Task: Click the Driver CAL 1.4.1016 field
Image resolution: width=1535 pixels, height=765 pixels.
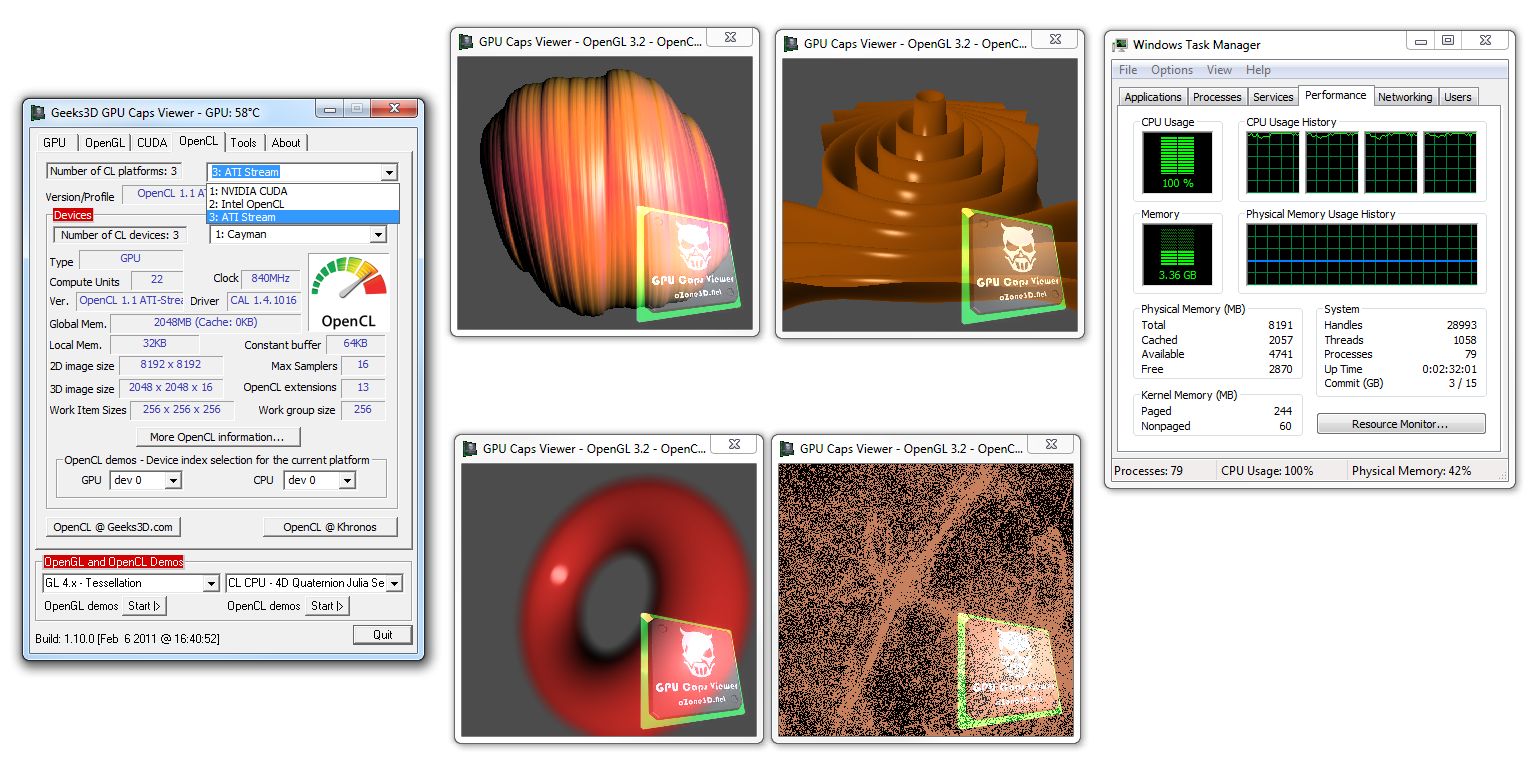Action: click(x=262, y=300)
